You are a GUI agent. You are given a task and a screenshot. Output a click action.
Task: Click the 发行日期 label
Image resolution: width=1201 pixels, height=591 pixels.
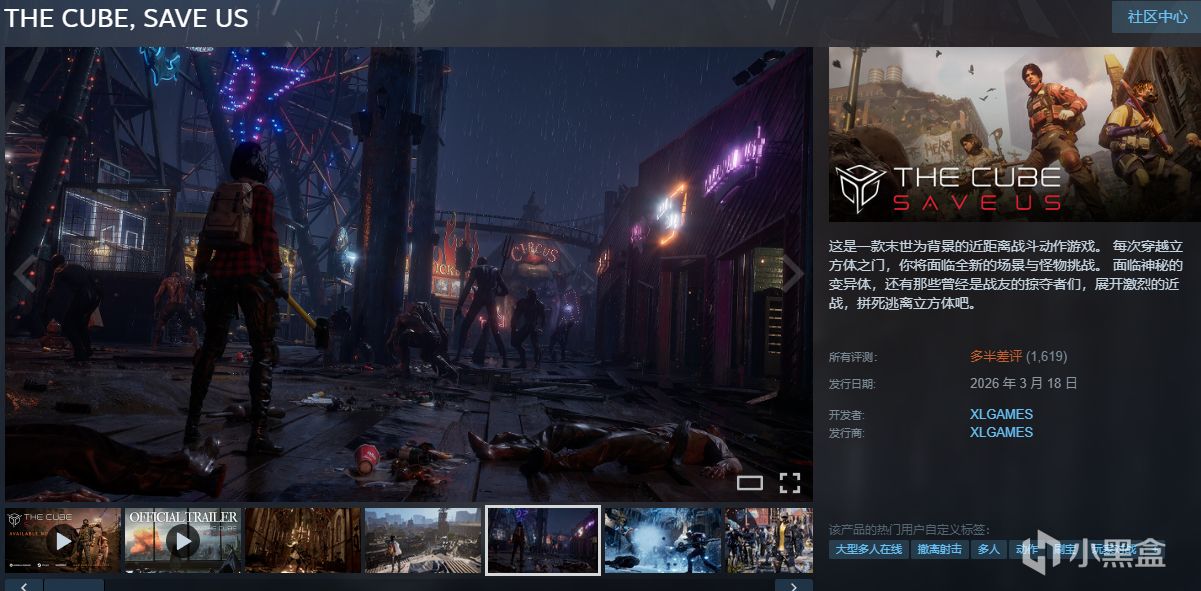[x=852, y=384]
